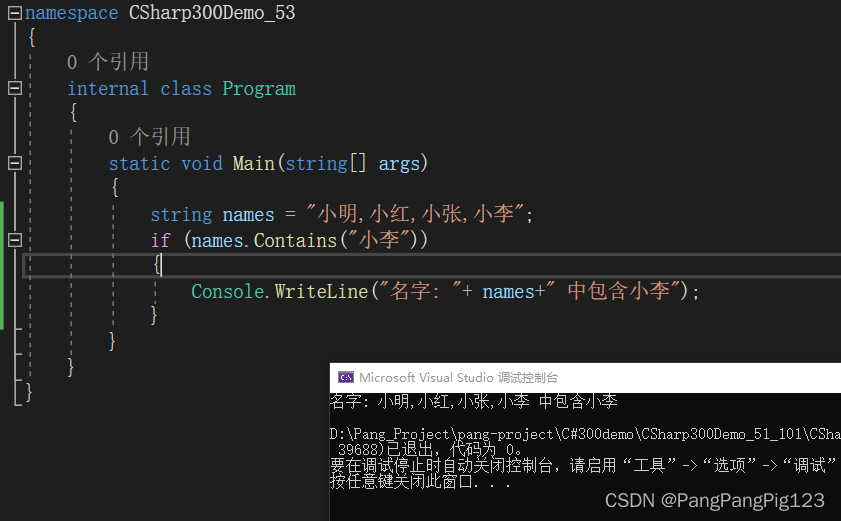Viewport: 841px width, 521px height.
Task: Click the debug console window icon
Action: [x=346, y=377]
